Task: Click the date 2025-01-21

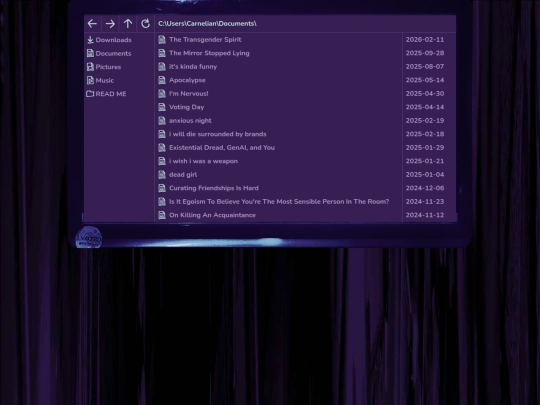Action: coord(425,161)
